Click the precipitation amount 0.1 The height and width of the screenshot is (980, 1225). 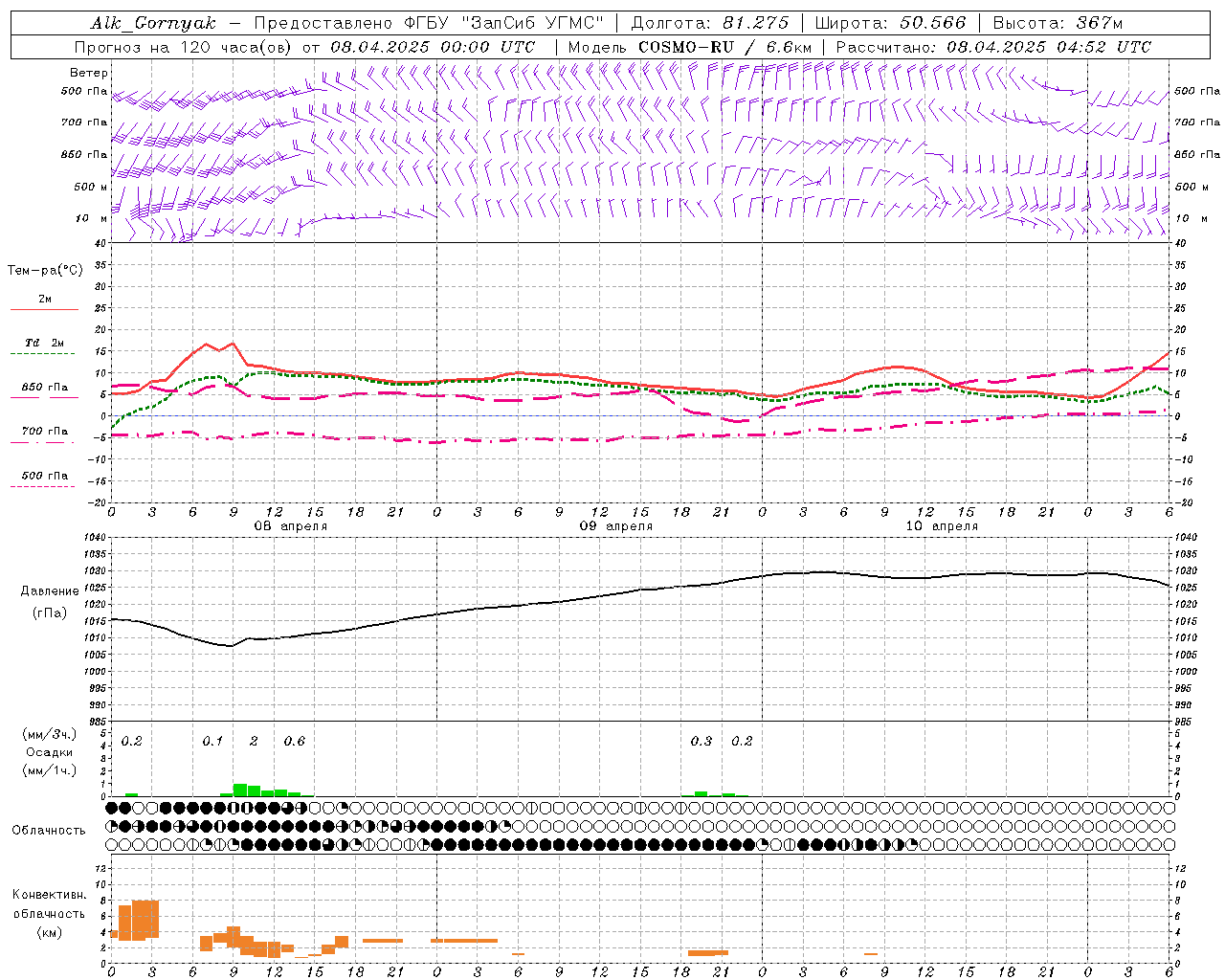pos(212,741)
